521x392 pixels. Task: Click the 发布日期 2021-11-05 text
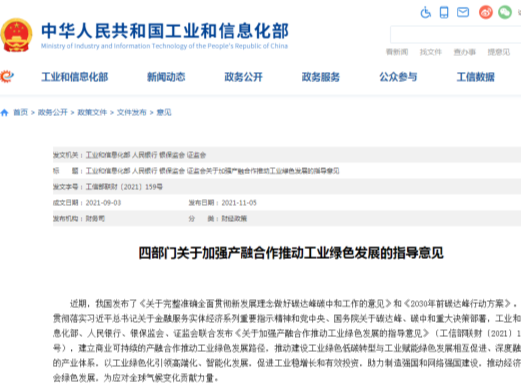(223, 203)
